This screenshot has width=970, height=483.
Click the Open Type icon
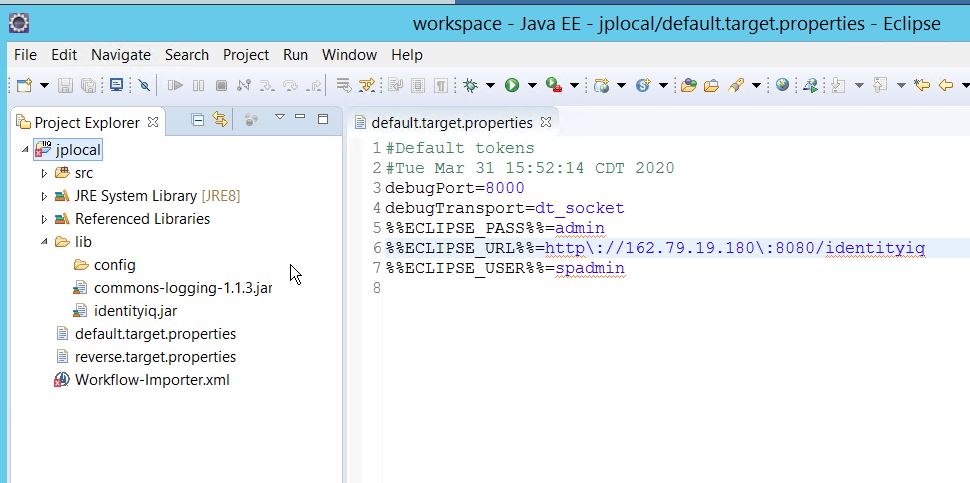point(689,85)
